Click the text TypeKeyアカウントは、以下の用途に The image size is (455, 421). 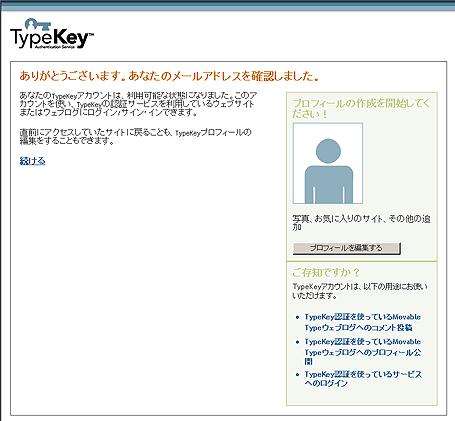click(x=360, y=291)
